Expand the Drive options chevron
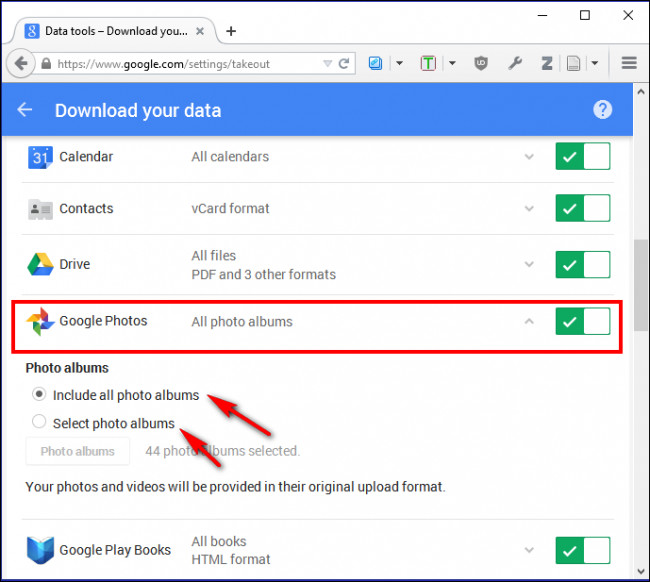 [529, 265]
